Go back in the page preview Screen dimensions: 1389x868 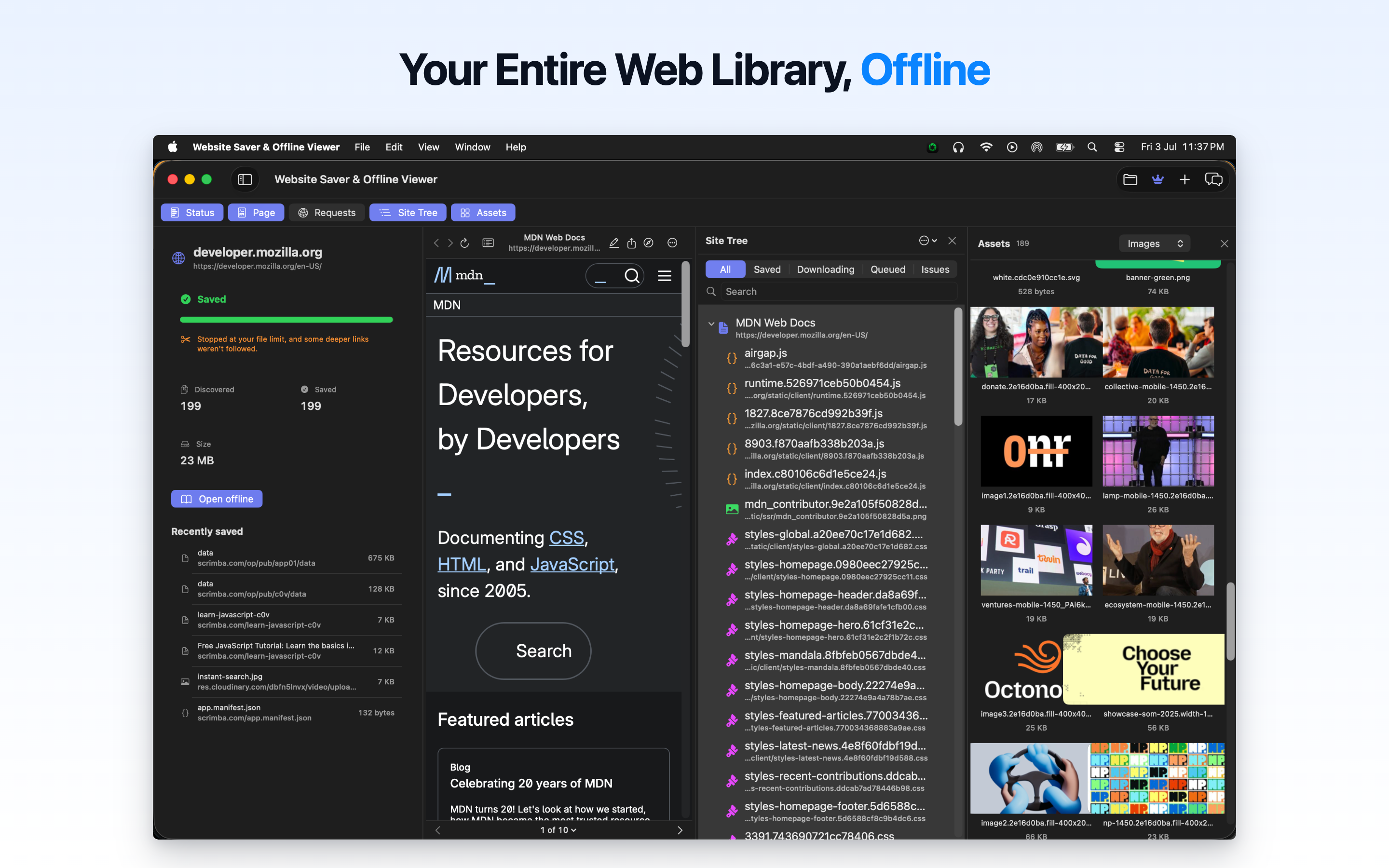(x=436, y=244)
